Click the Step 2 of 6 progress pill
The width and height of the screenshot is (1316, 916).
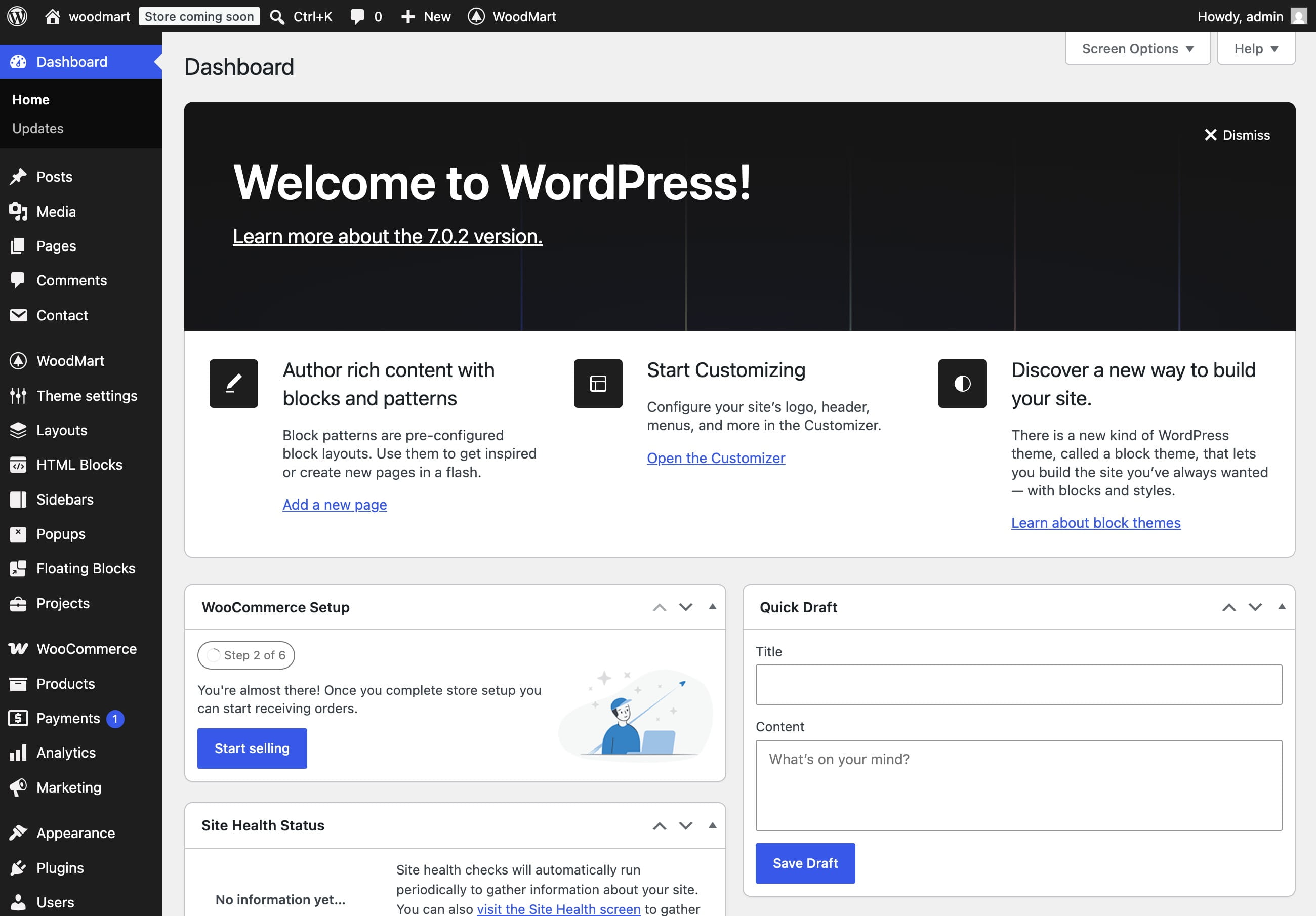click(x=246, y=655)
